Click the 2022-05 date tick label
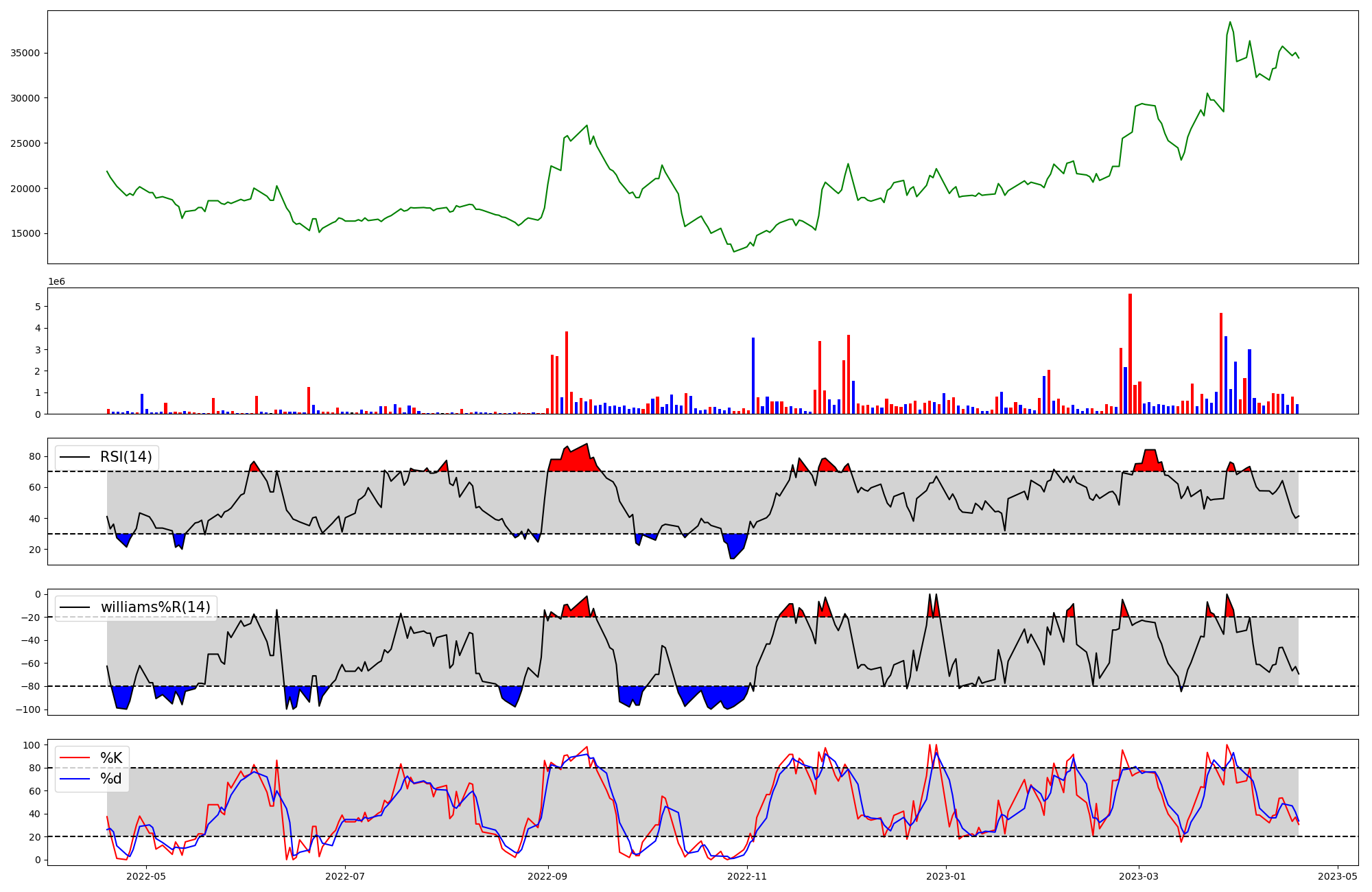This screenshot has height=892, width=1372. [147, 876]
